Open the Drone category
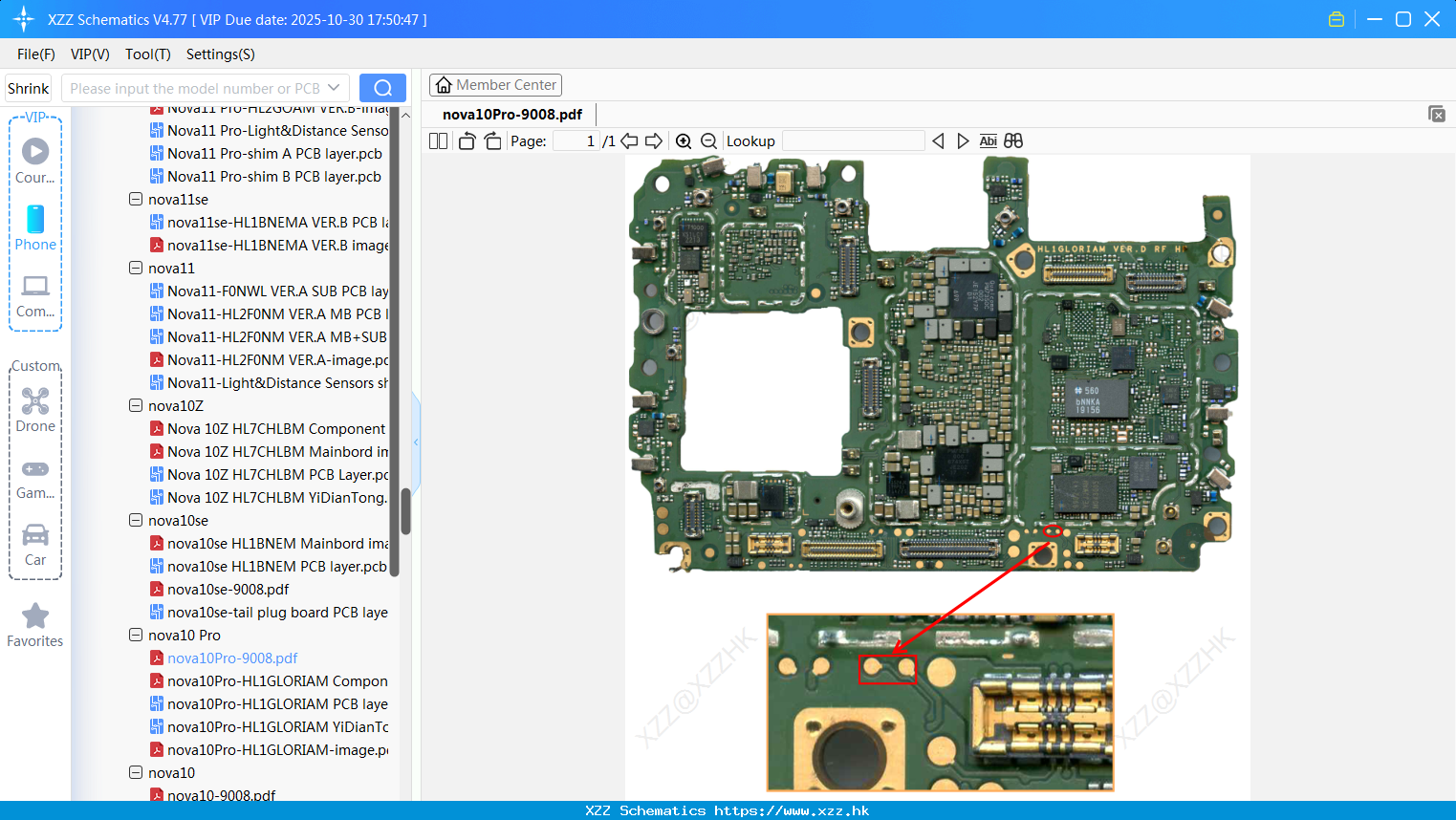The image size is (1456, 820). (35, 409)
